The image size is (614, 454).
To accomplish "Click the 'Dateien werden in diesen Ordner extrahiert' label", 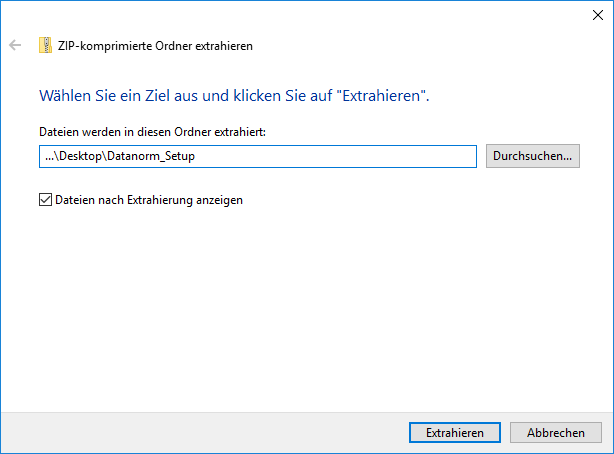I will click(152, 132).
